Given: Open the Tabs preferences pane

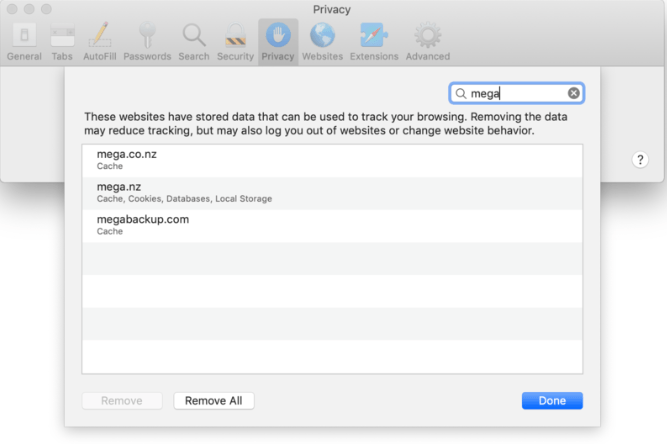Looking at the screenshot, I should (x=62, y=42).
